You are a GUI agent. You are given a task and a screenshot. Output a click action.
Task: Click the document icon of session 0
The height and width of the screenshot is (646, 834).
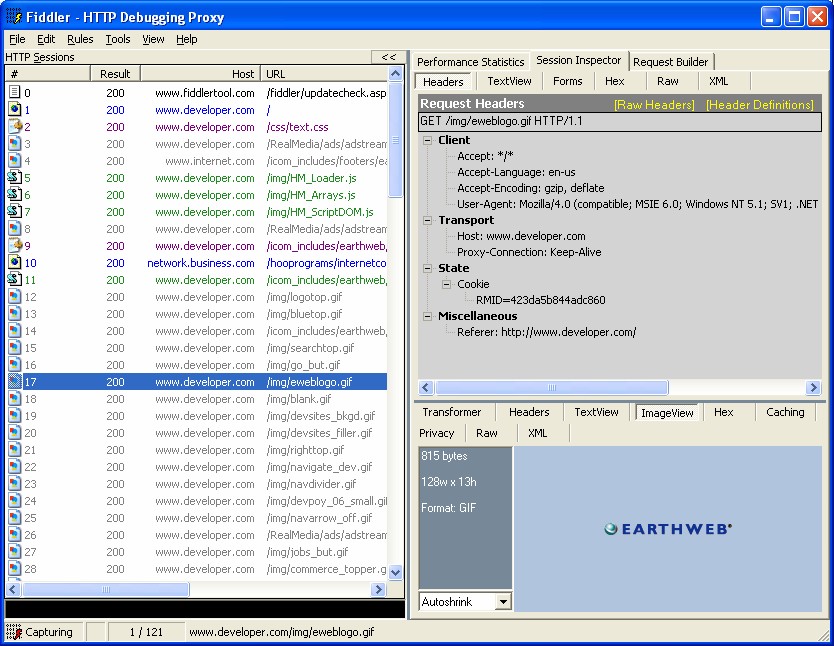pyautogui.click(x=15, y=93)
